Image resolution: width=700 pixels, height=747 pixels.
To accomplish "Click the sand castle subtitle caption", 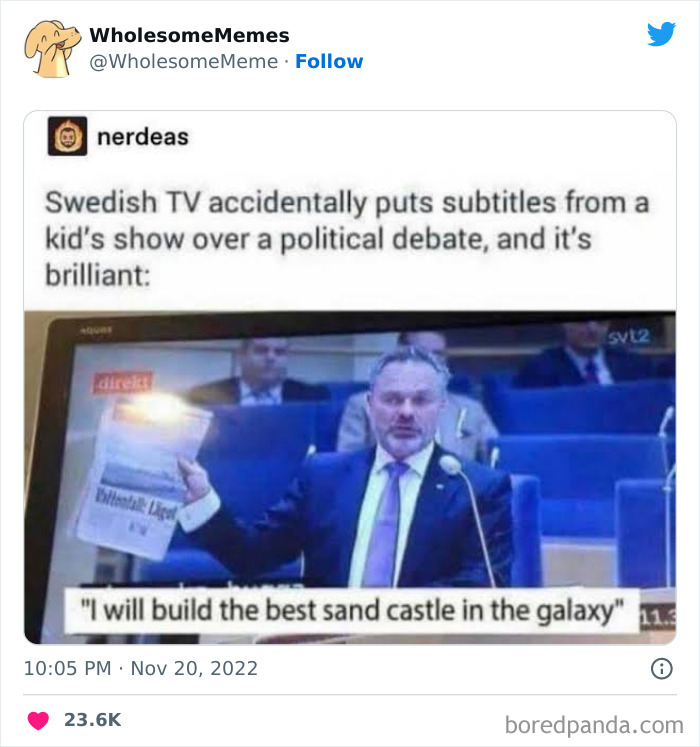I will [x=351, y=611].
